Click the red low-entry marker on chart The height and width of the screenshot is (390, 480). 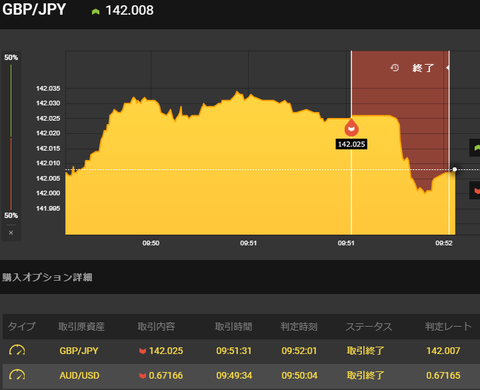coord(351,127)
